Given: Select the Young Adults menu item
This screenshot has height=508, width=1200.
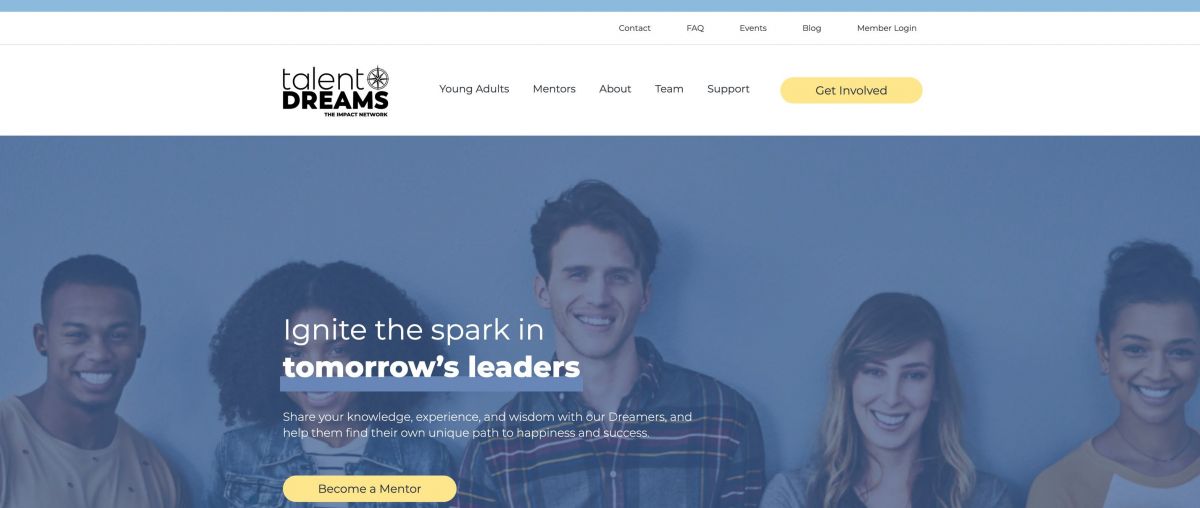Looking at the screenshot, I should [474, 89].
